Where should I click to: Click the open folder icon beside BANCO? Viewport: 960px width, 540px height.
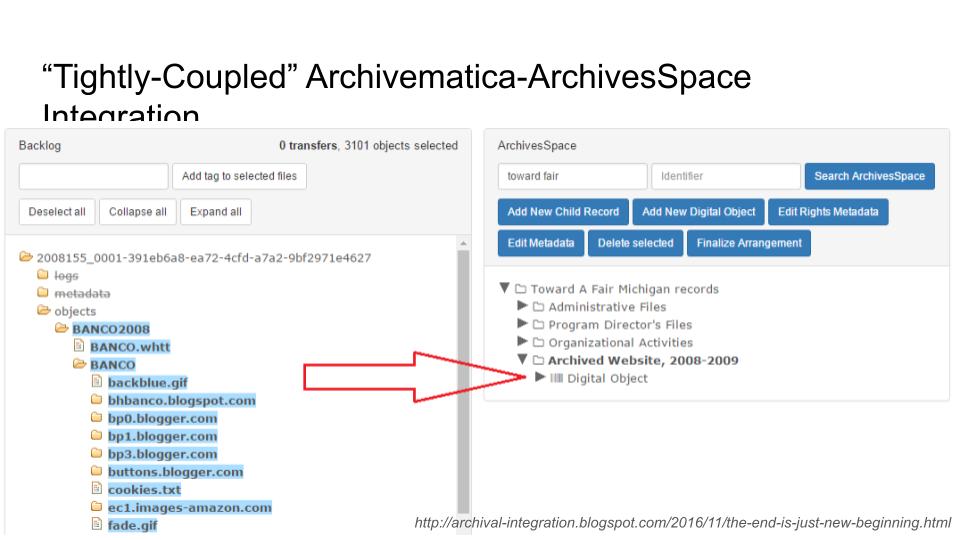pos(79,364)
